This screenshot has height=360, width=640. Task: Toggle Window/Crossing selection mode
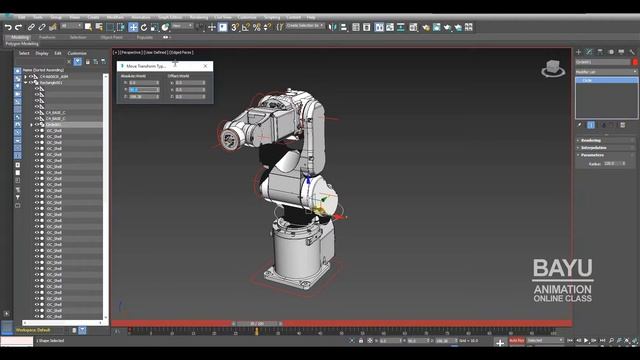tap(121, 27)
